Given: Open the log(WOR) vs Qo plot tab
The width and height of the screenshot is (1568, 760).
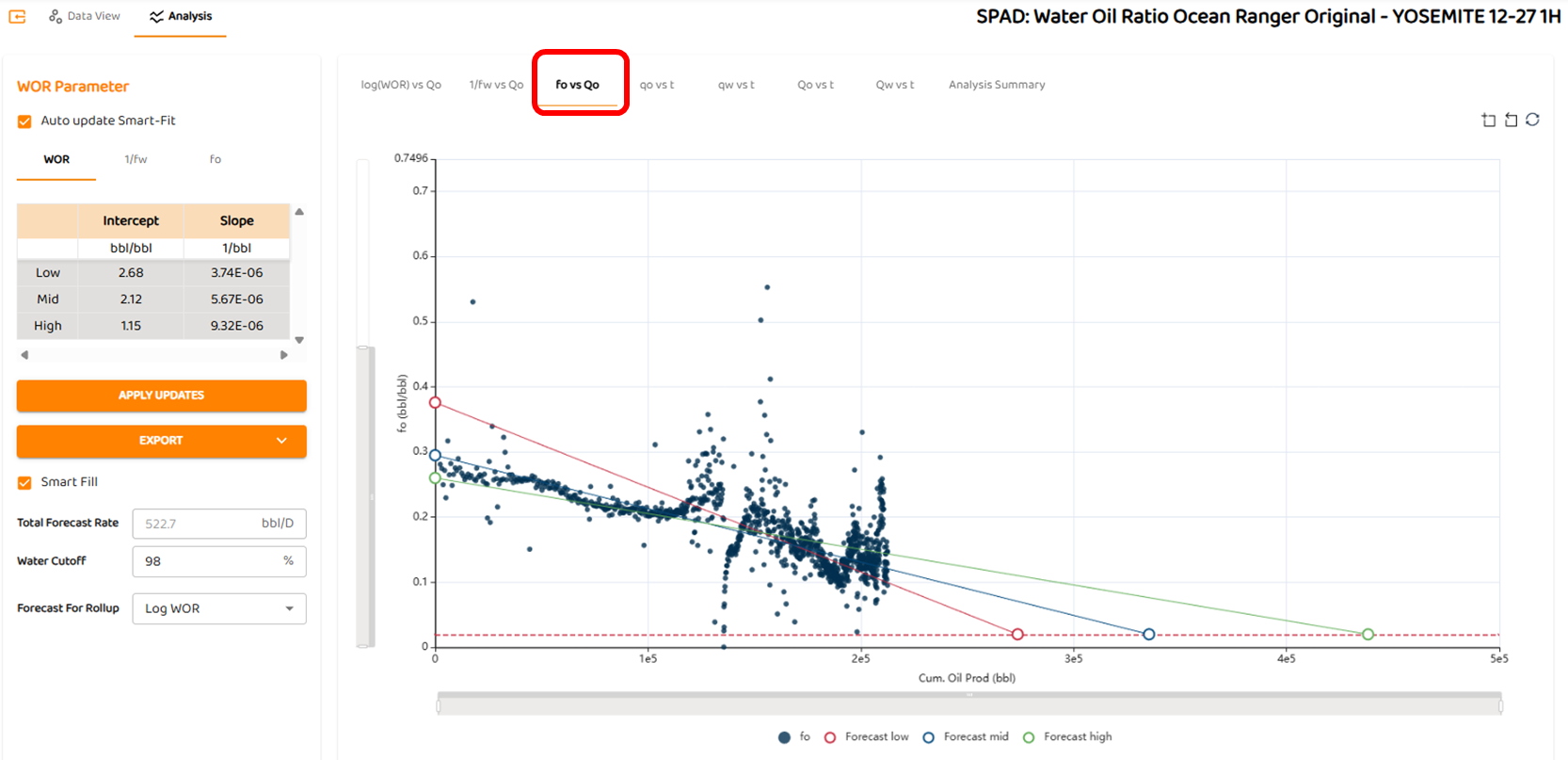Looking at the screenshot, I should tap(401, 85).
